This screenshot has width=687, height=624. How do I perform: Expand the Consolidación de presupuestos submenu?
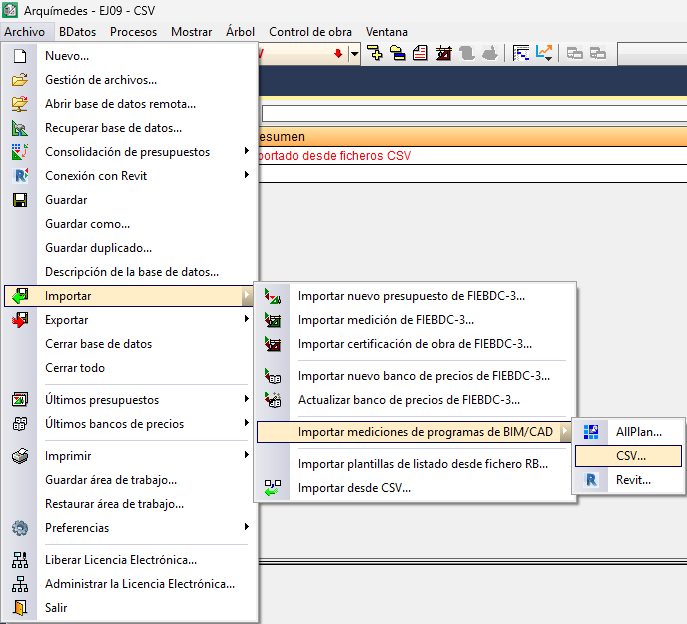247,151
